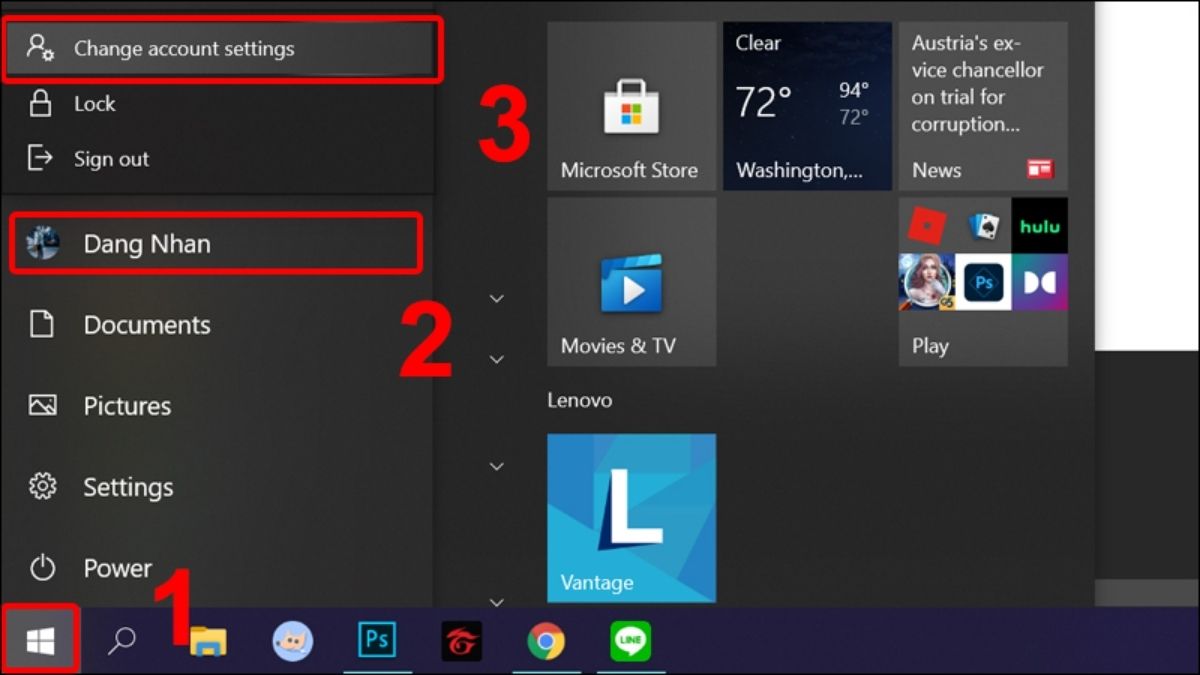The width and height of the screenshot is (1200, 675).
Task: Open Windows Search on the taskbar
Action: click(x=124, y=641)
